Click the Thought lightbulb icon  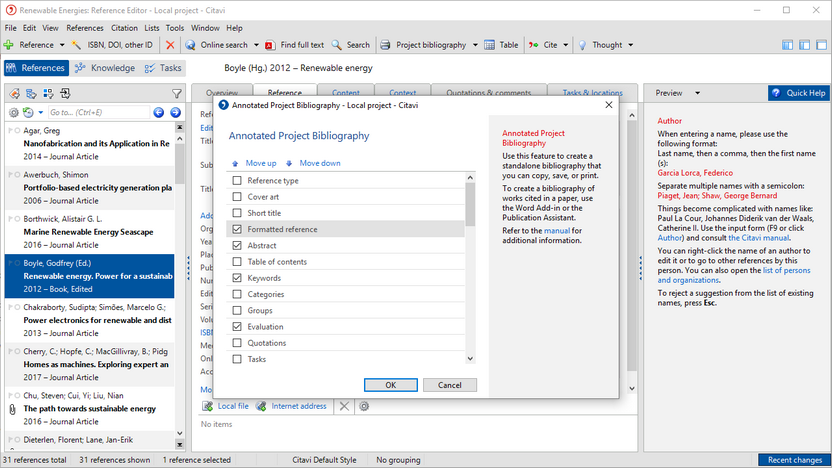coord(582,45)
